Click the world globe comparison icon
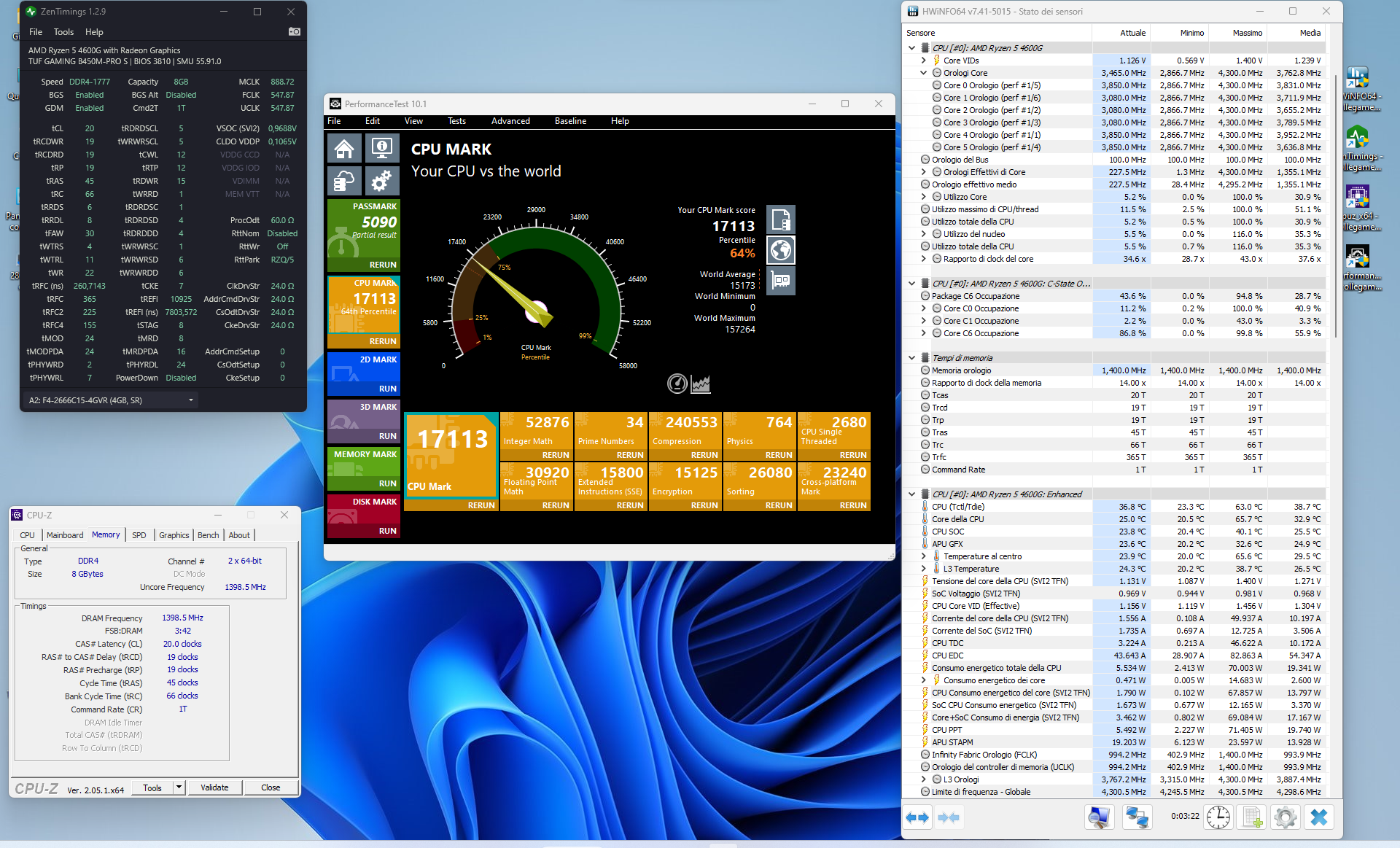 pyautogui.click(x=781, y=250)
